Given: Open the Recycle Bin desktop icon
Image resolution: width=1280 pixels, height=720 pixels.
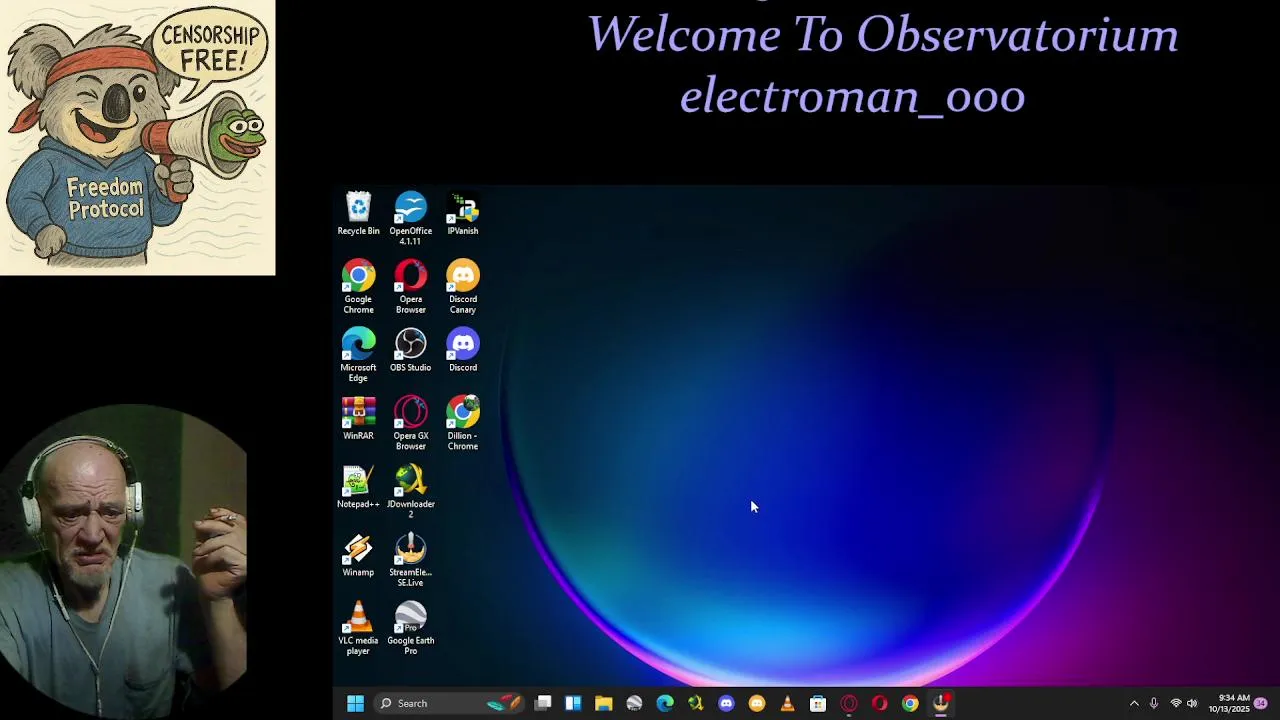Looking at the screenshot, I should (x=358, y=214).
